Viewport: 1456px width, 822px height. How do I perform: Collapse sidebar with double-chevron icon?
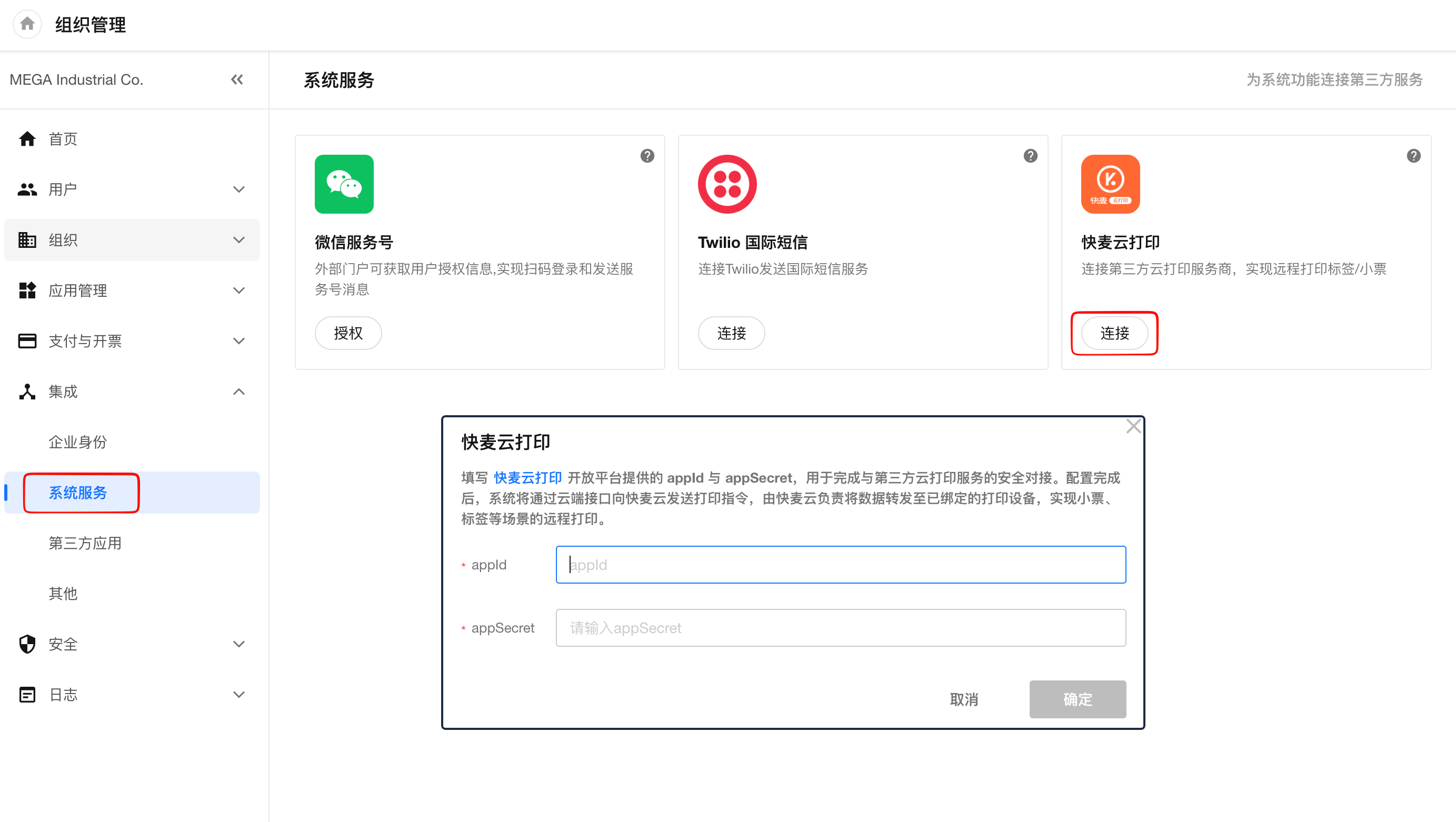pos(237,79)
